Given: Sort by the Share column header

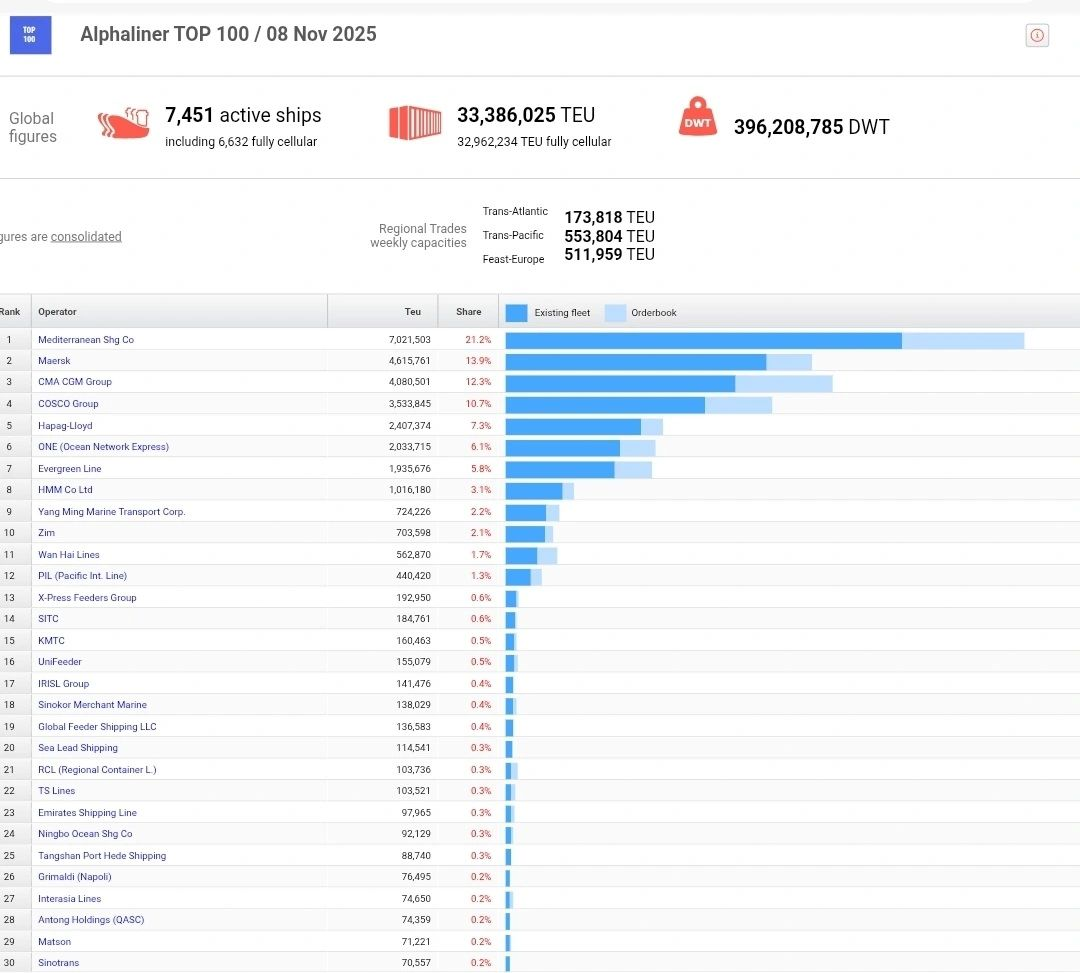Looking at the screenshot, I should tap(468, 312).
